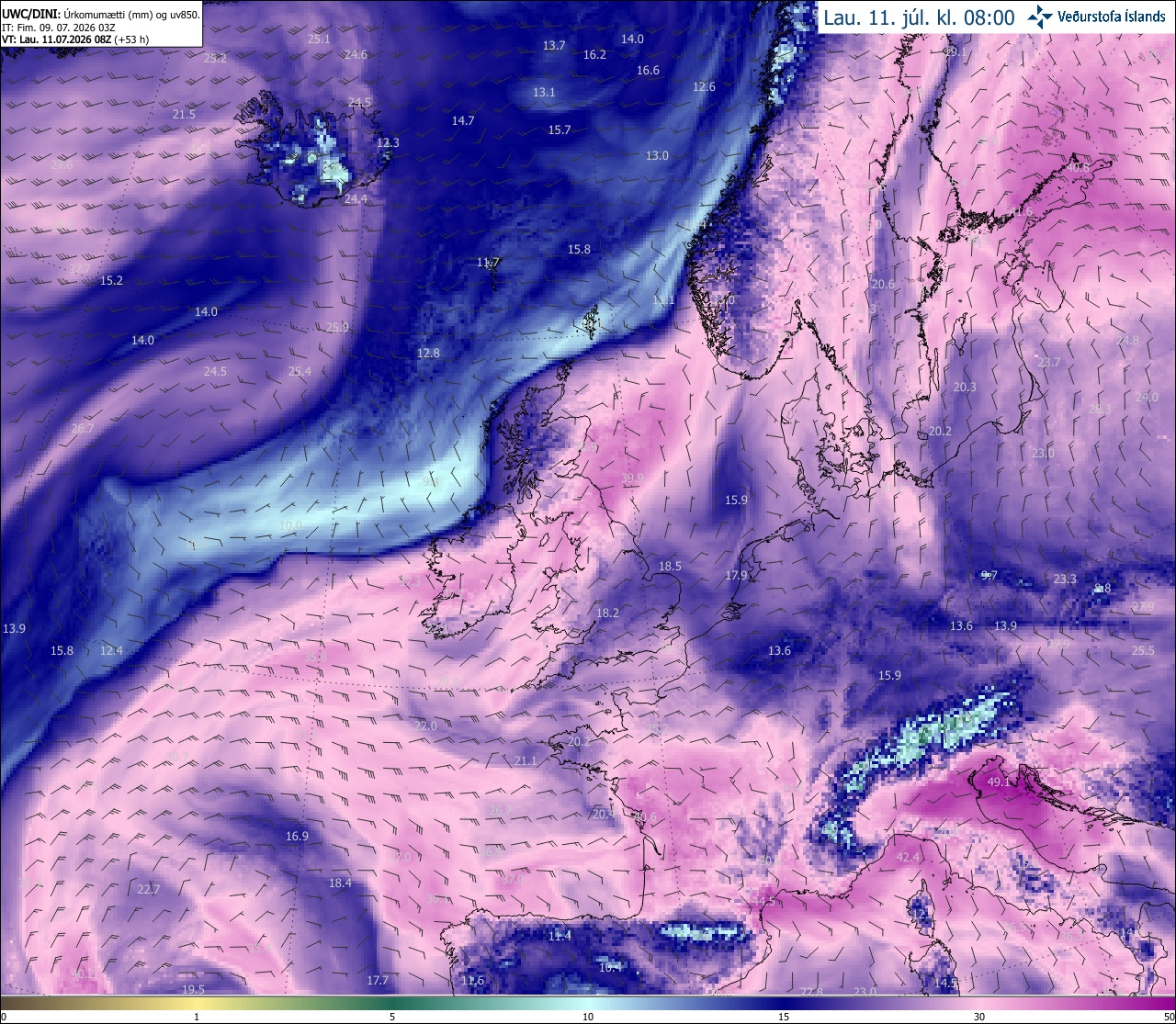Click the Veðurstofa Íslands logo icon
The image size is (1176, 1024).
pyautogui.click(x=1040, y=17)
